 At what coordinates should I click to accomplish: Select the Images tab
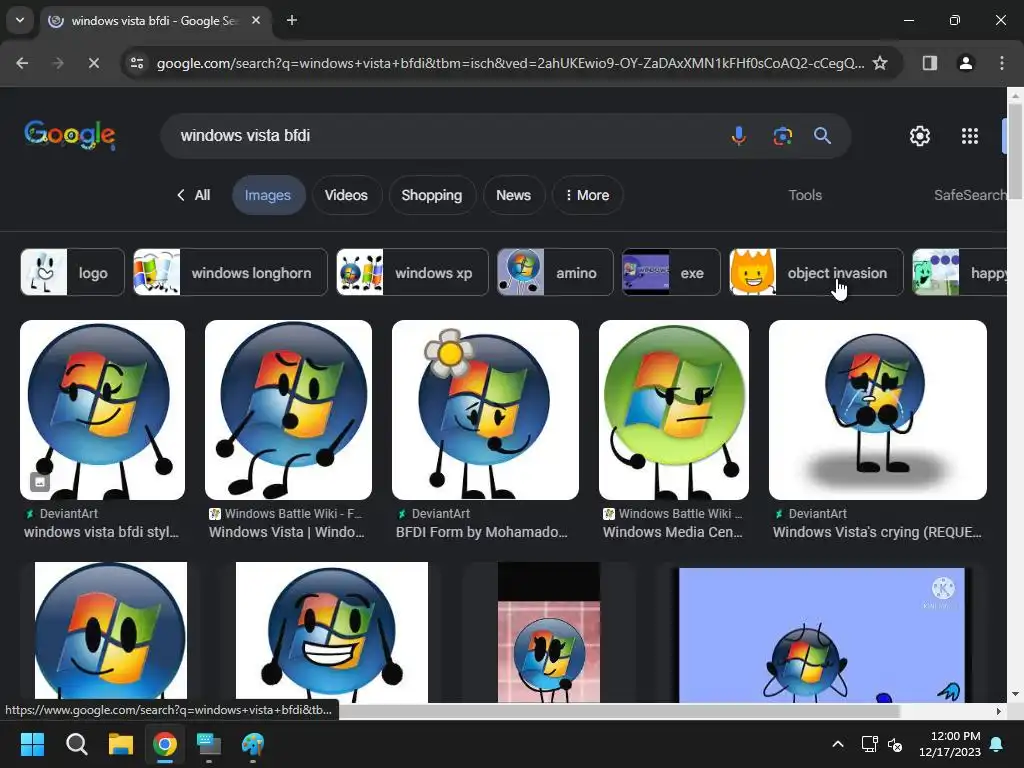click(268, 195)
